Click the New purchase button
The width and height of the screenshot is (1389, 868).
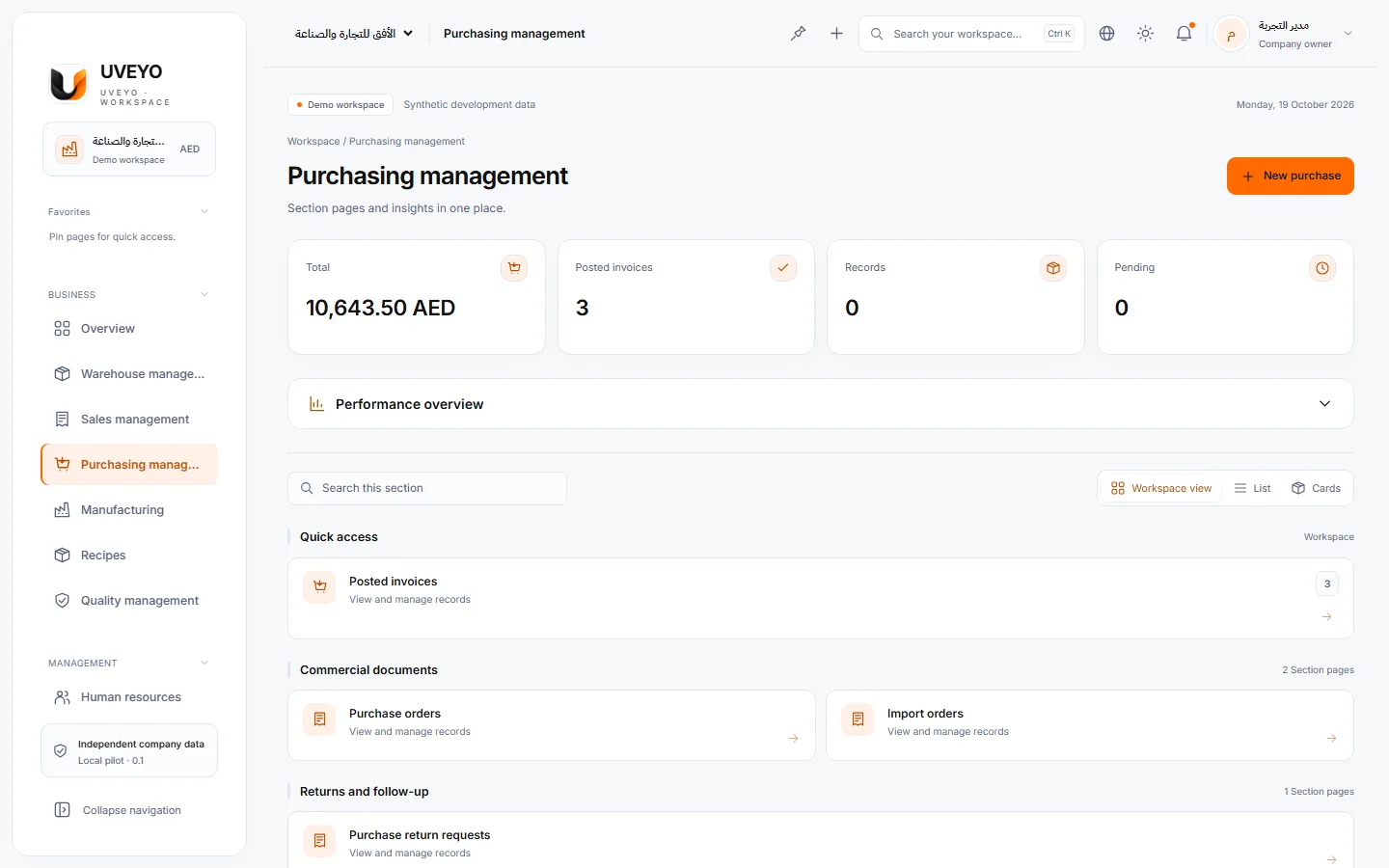click(x=1291, y=176)
